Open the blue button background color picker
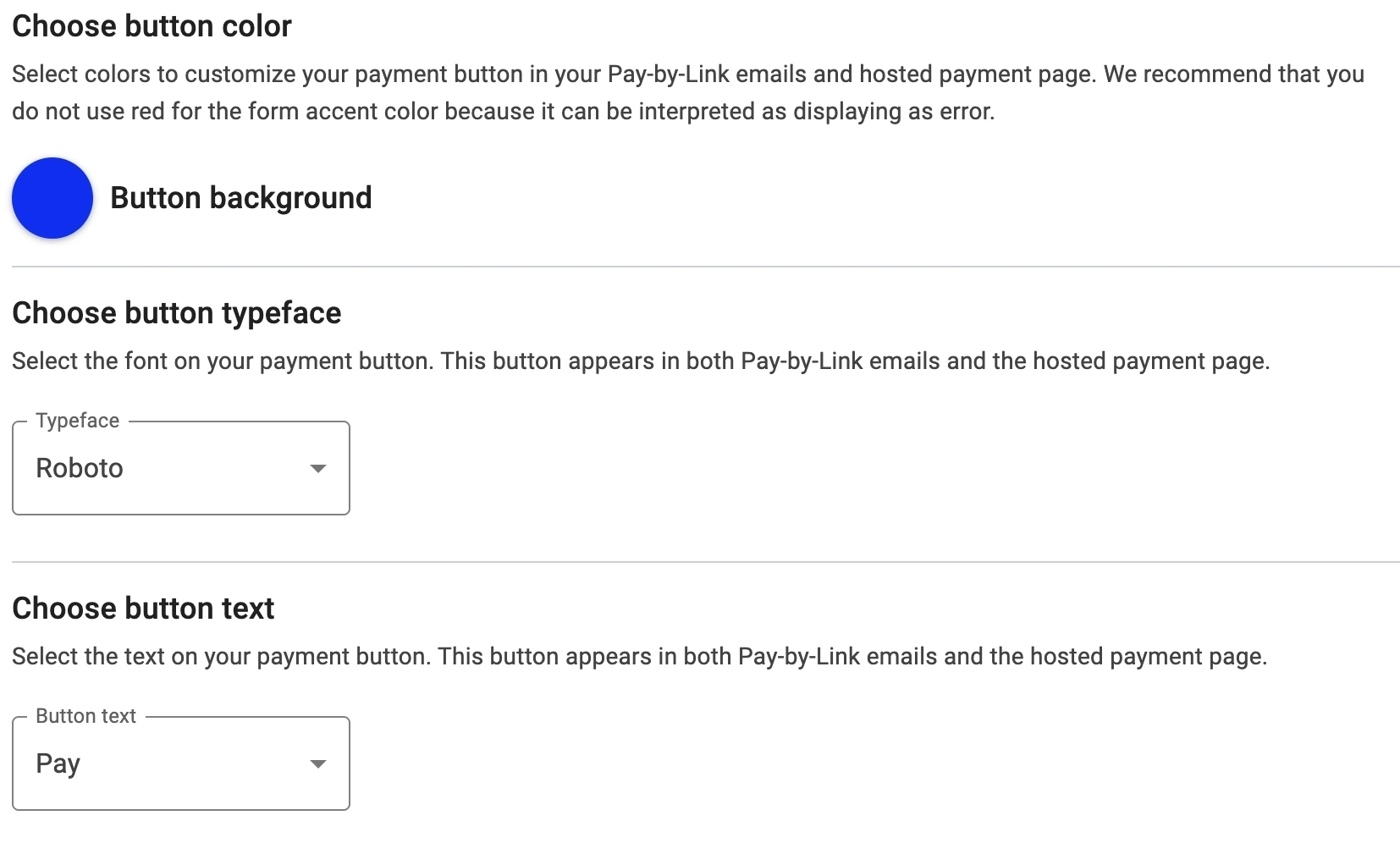 click(x=52, y=198)
